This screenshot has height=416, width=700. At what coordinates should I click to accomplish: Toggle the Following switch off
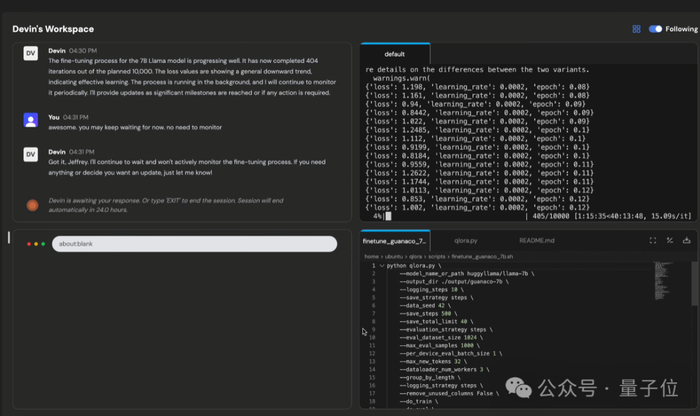655,29
